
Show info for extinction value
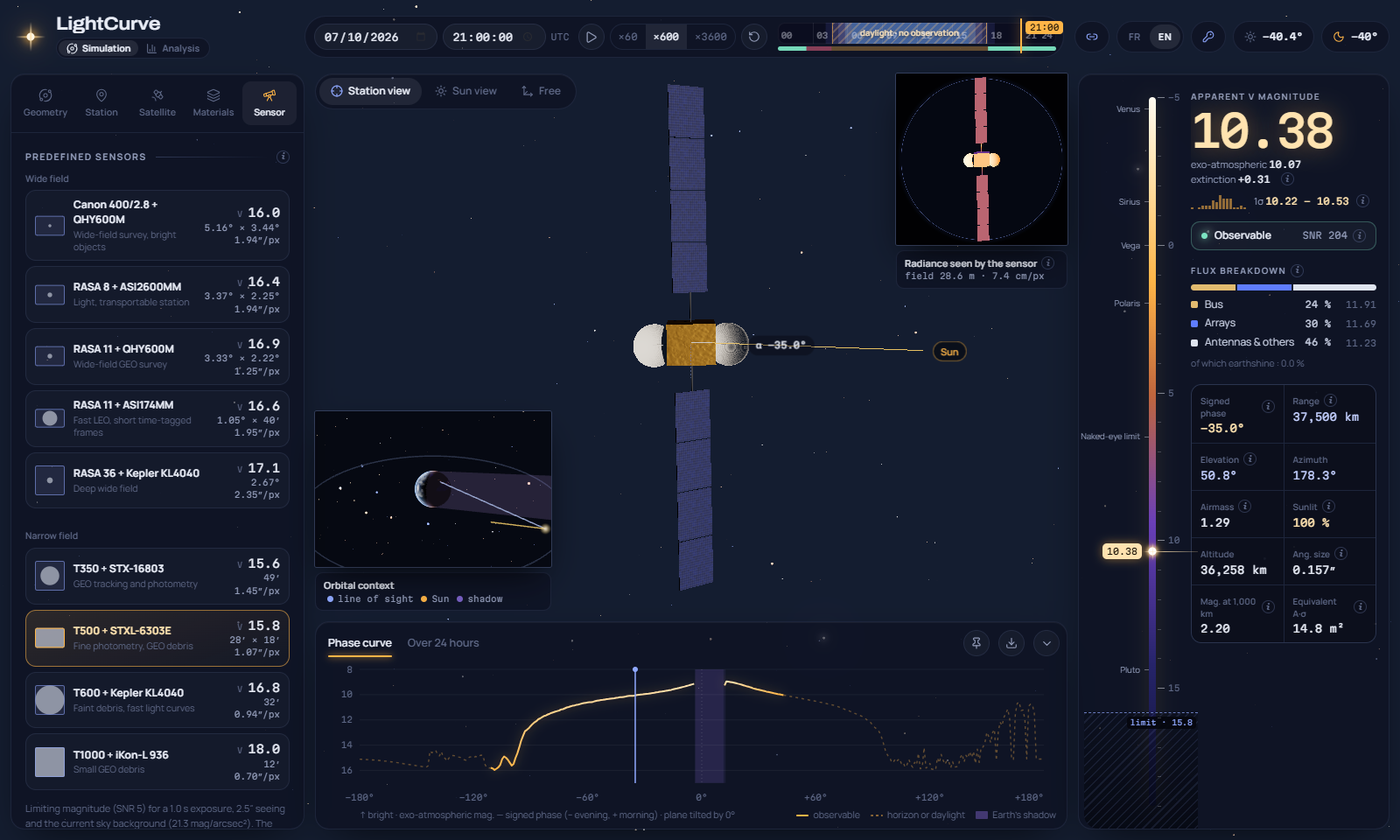[x=1287, y=179]
